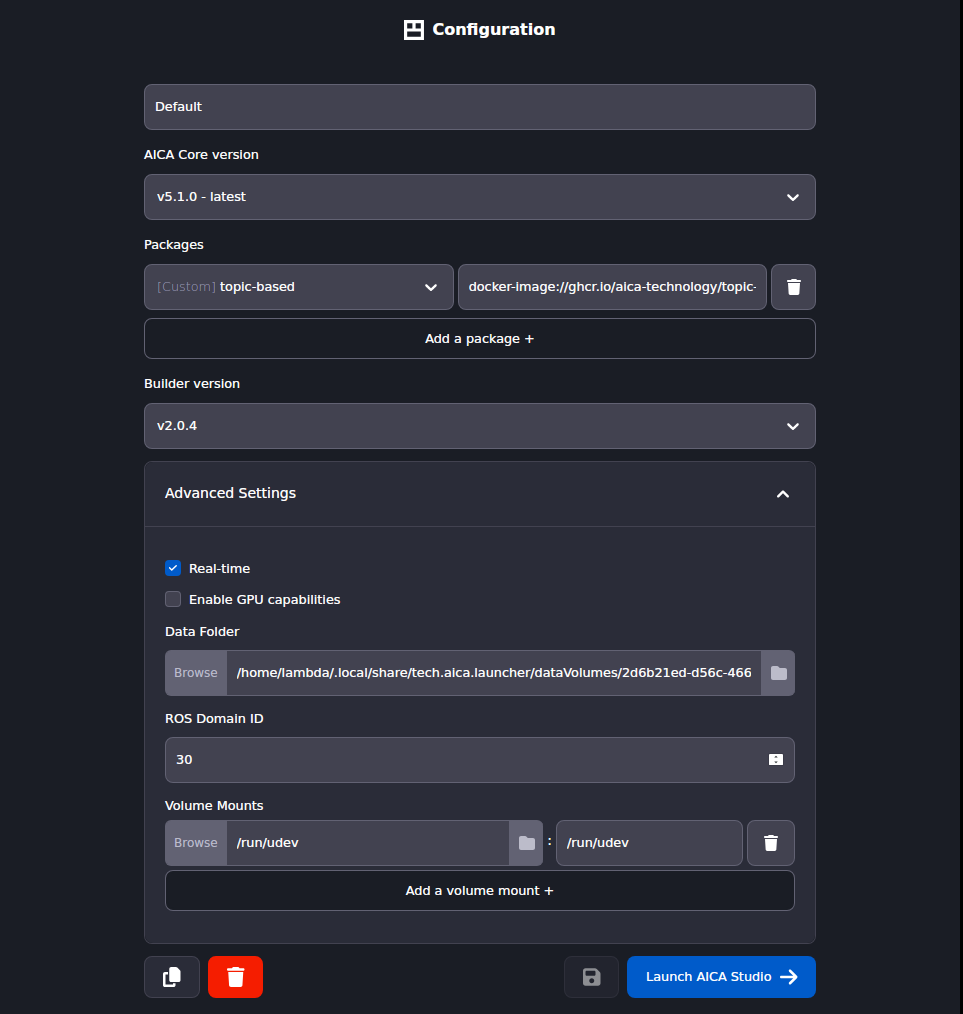The image size is (963, 1014).
Task: Click the numeric entry icon in ROS Domain ID
Action: [x=775, y=760]
